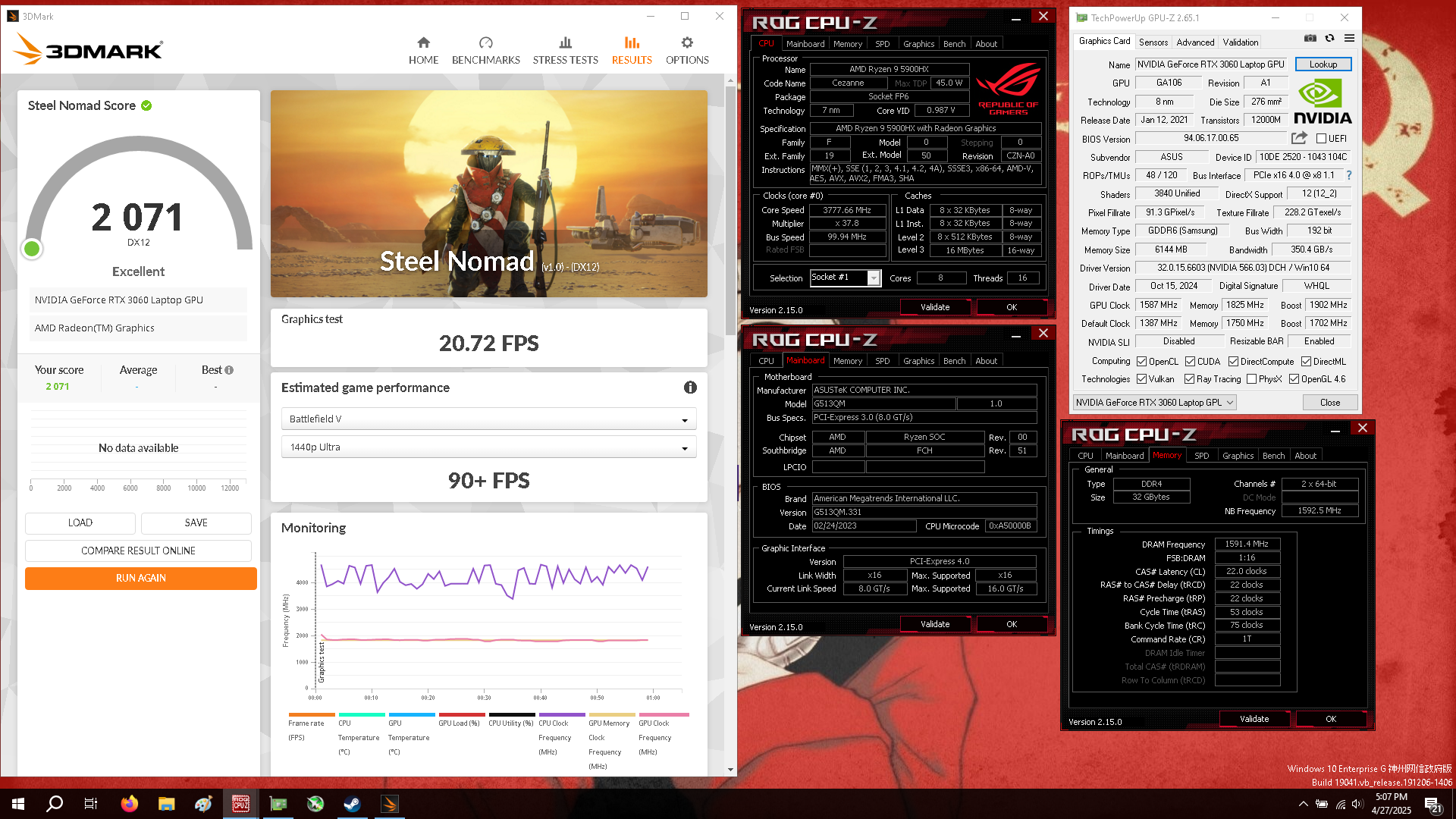Open the notification center icon

(x=1433, y=805)
